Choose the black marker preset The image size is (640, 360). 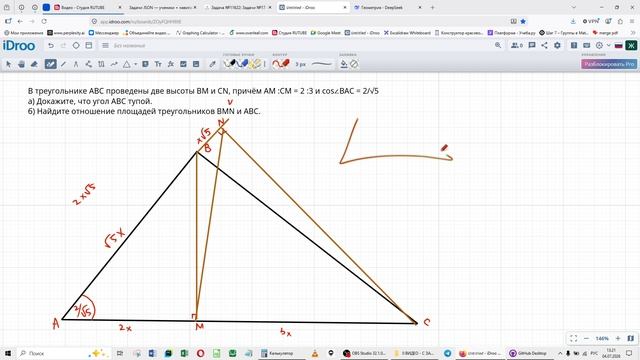(230, 64)
